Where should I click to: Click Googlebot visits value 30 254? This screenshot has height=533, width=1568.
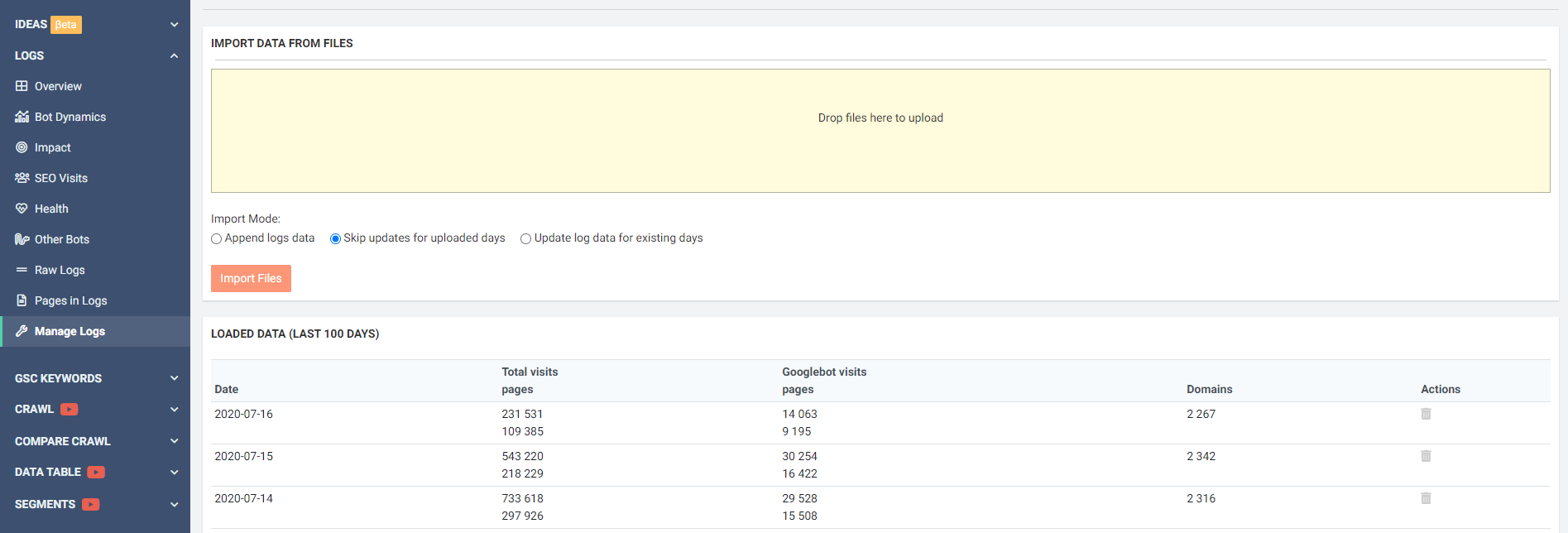point(799,456)
